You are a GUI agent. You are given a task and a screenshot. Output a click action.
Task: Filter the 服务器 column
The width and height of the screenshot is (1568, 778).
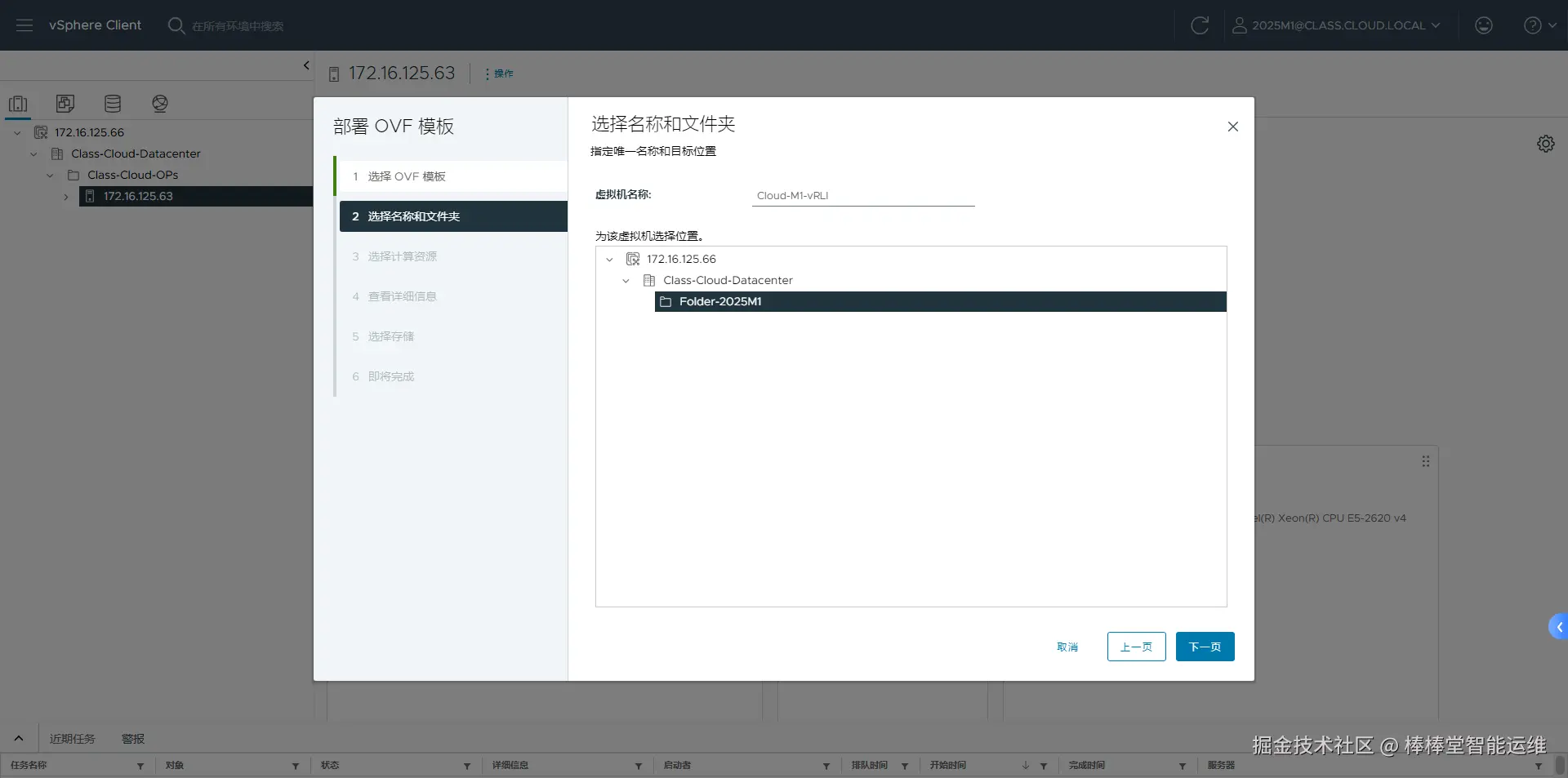(x=1539, y=766)
